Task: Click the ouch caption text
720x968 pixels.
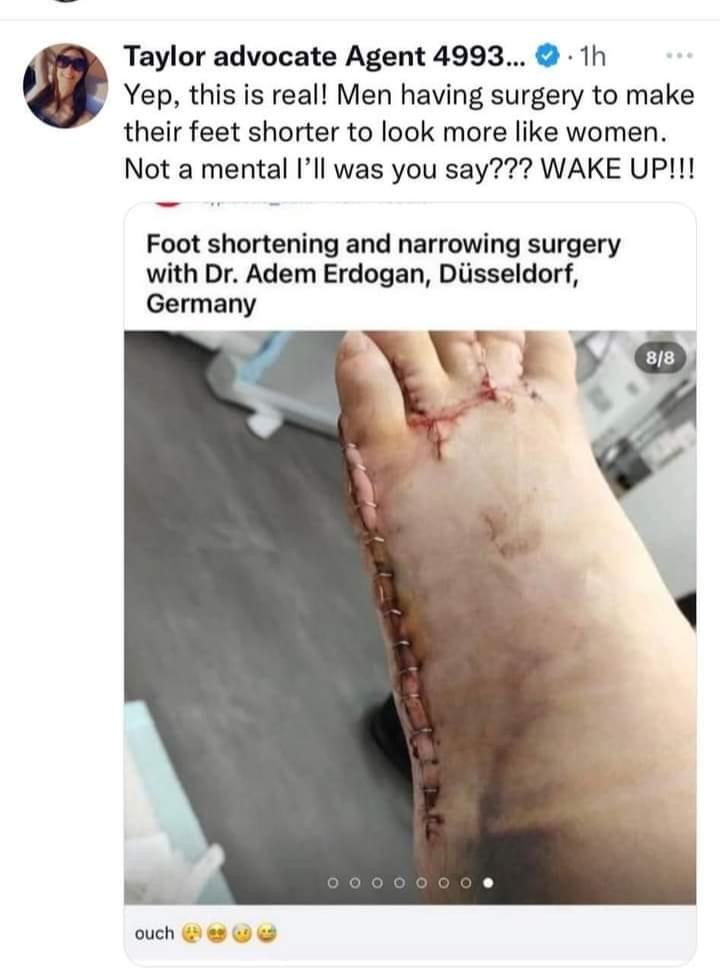Action: (154, 933)
